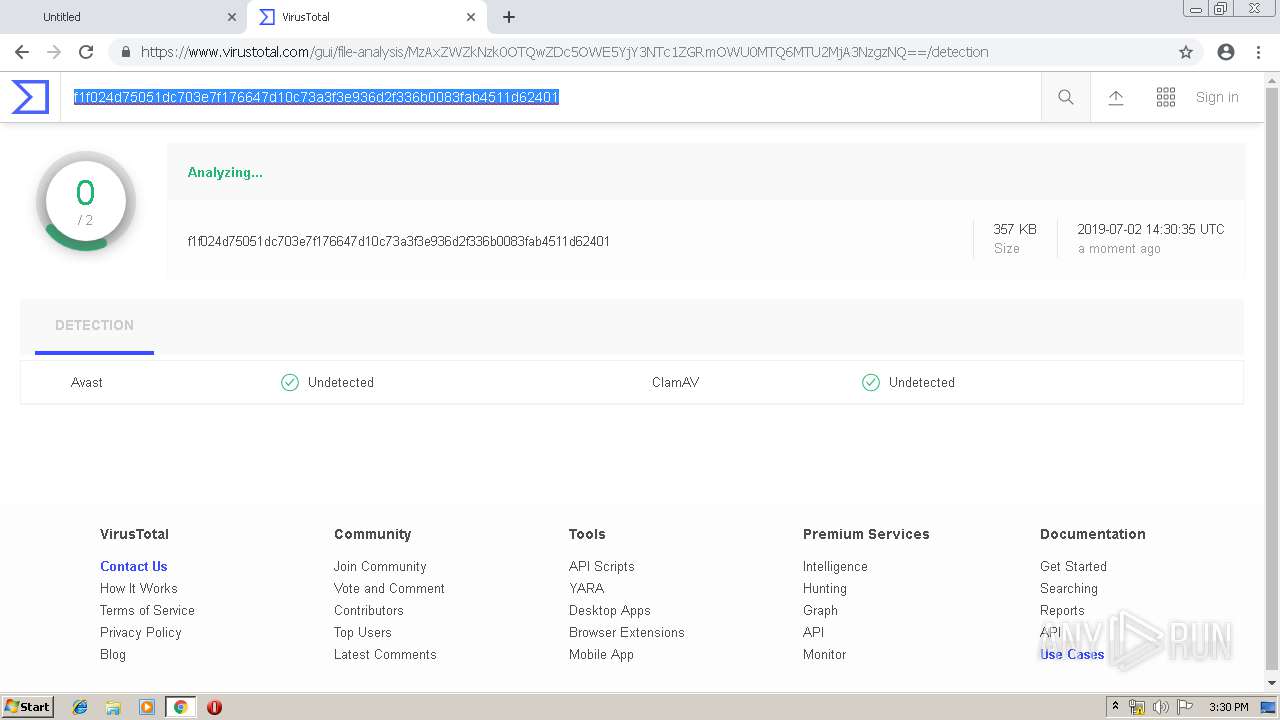Viewport: 1280px width, 720px height.
Task: Open Vote and Comment link
Action: click(x=389, y=588)
